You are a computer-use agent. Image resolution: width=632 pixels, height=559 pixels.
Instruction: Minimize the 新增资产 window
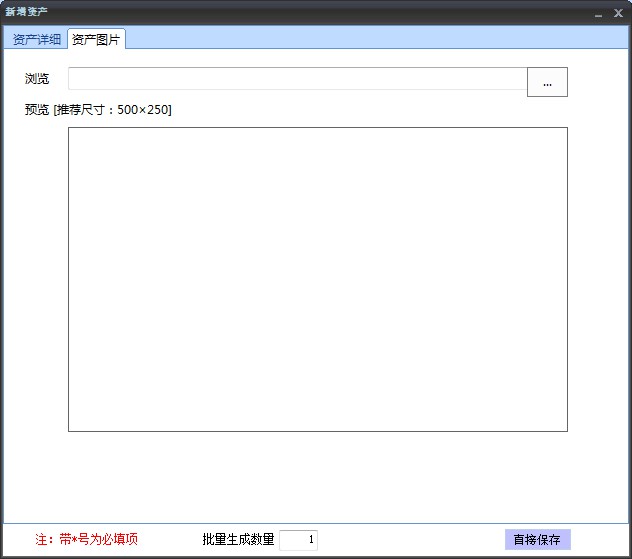tap(599, 13)
